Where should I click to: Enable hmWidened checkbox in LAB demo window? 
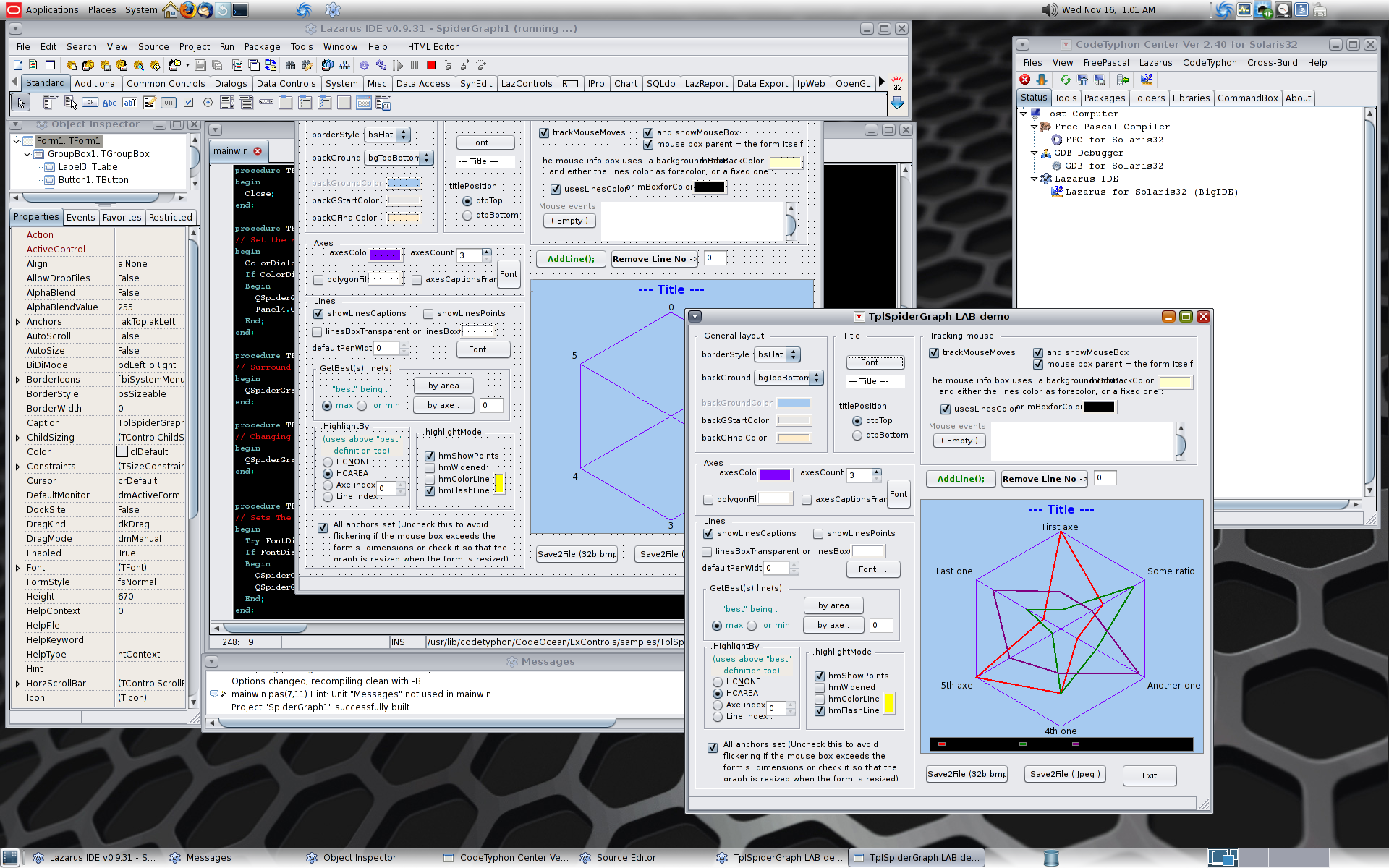(820, 688)
